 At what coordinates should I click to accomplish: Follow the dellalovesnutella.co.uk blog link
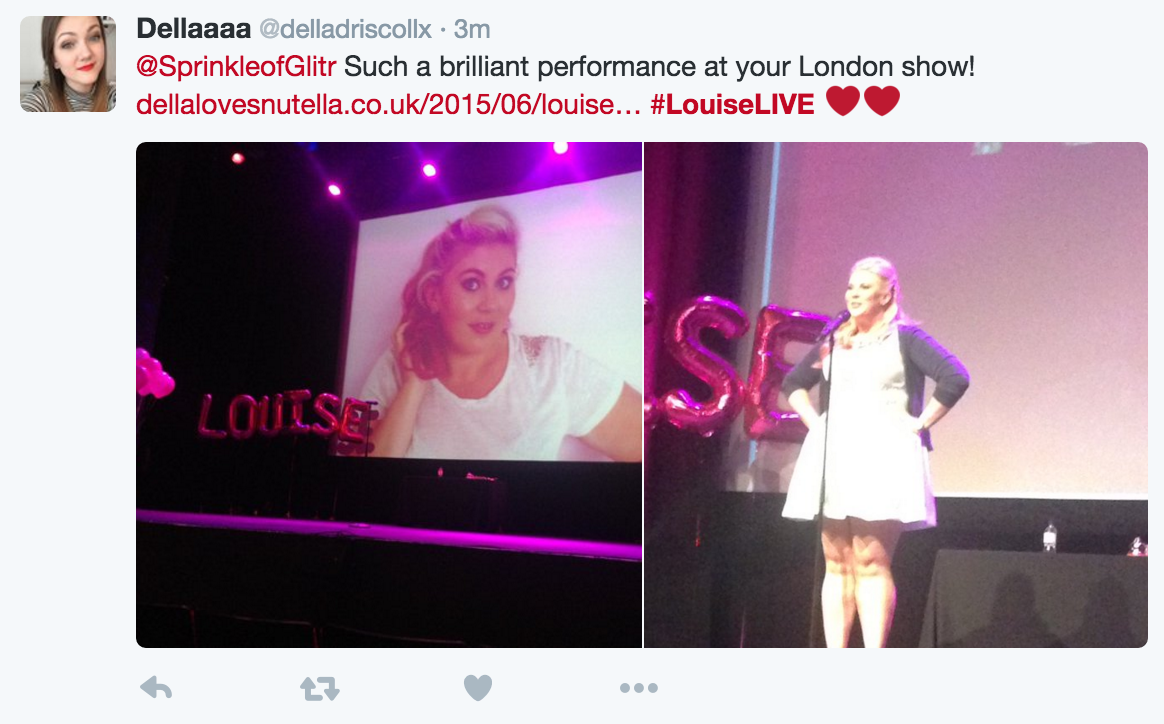click(x=388, y=105)
